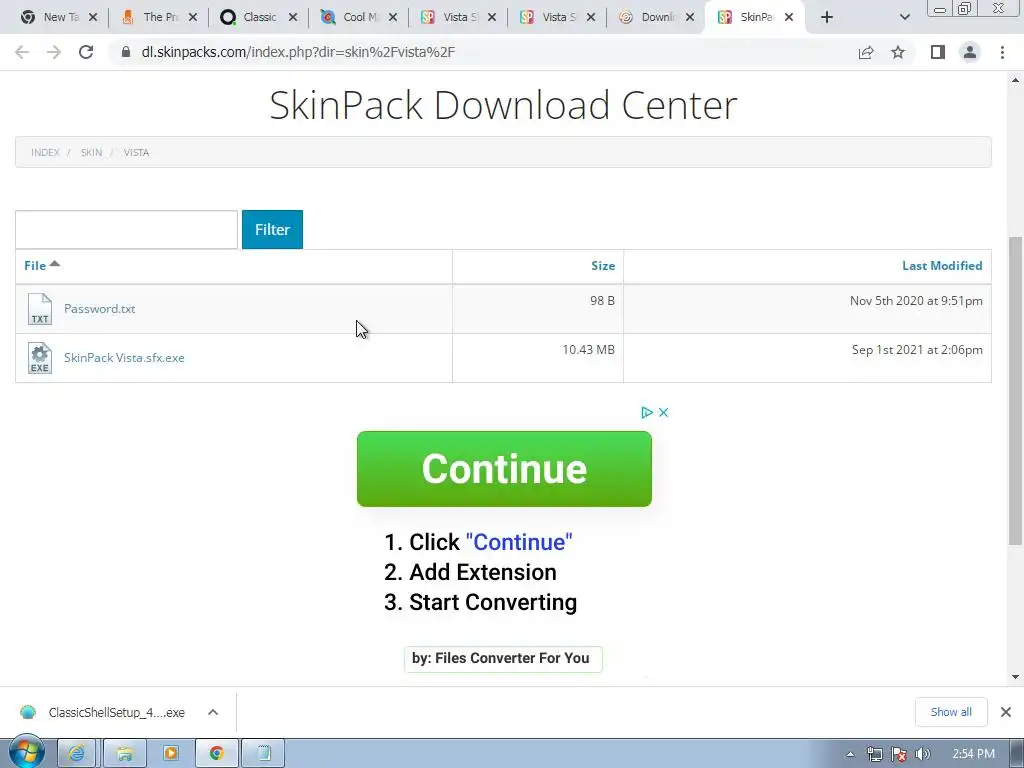Screen dimensions: 1024x768
Task: Share this page via share icon
Action: point(866,52)
